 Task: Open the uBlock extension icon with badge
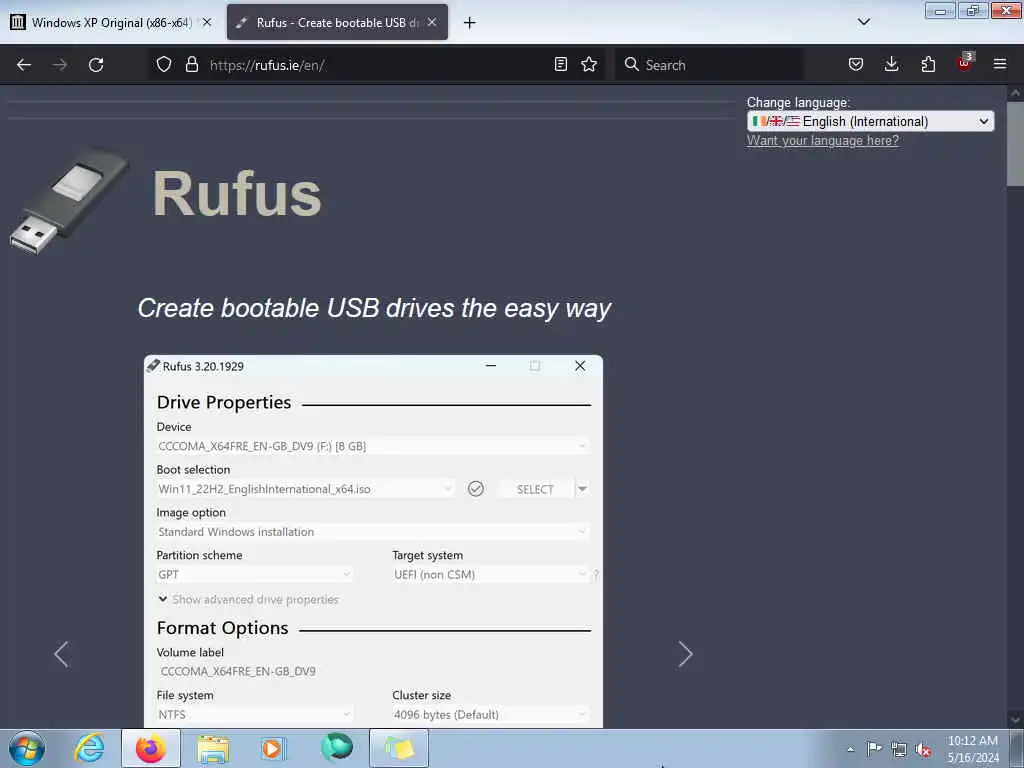point(965,63)
